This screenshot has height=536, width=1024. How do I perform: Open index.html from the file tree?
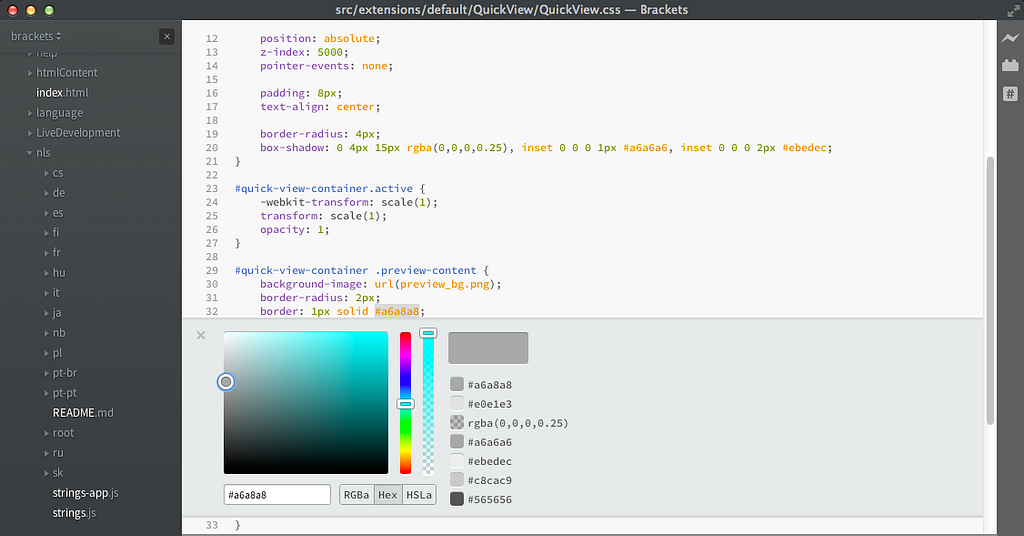pyautogui.click(x=62, y=93)
